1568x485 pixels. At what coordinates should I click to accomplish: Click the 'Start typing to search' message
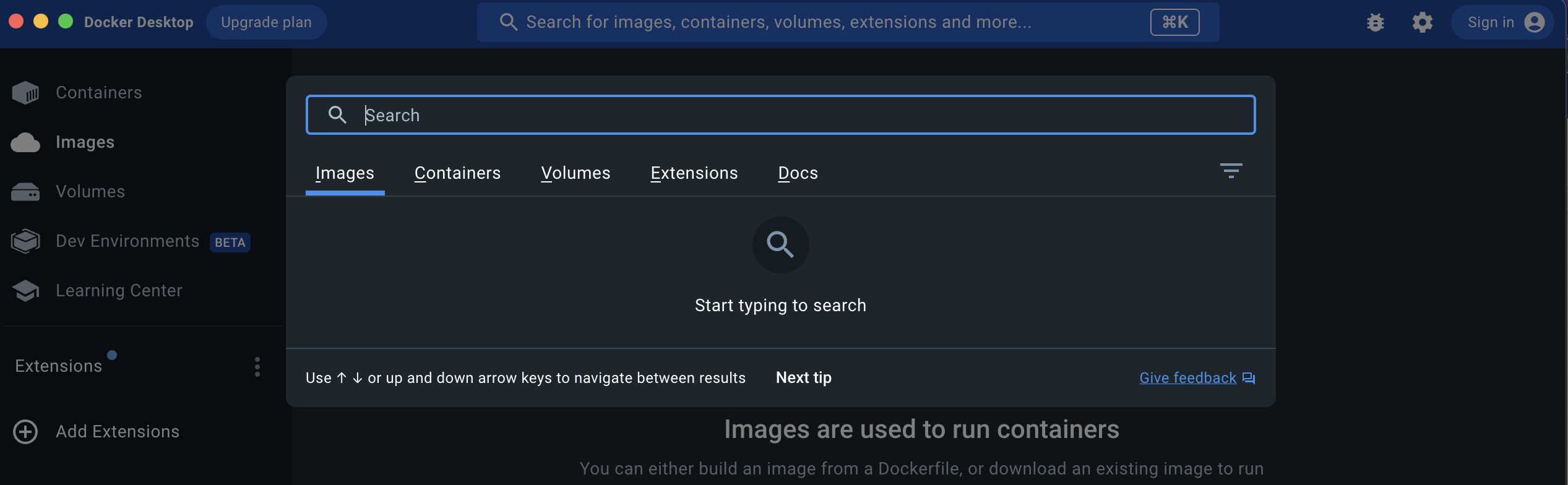[780, 306]
